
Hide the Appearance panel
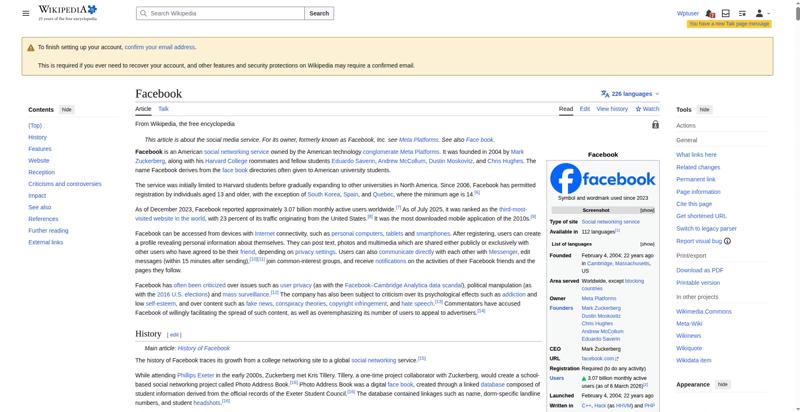[x=722, y=384]
